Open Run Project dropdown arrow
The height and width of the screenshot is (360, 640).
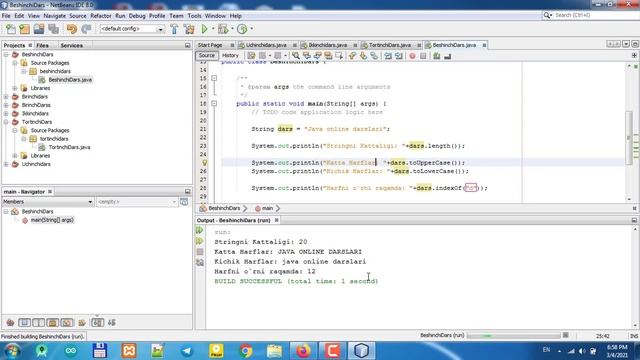coord(213,29)
